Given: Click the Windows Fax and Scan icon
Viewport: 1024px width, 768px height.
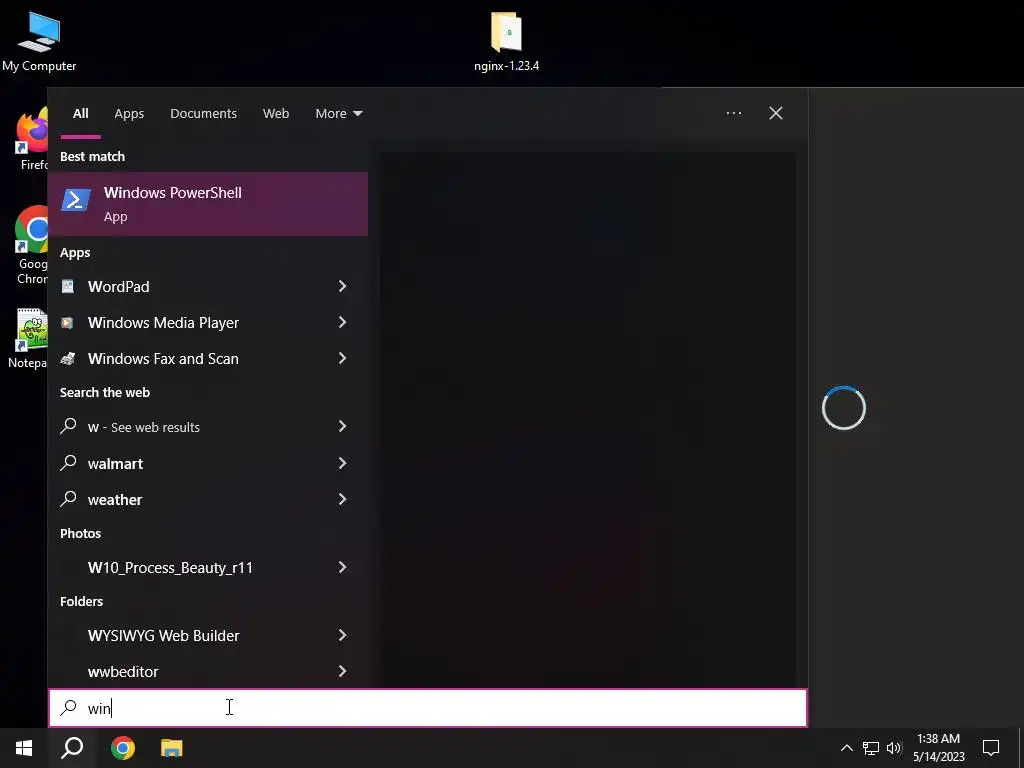Looking at the screenshot, I should [68, 359].
